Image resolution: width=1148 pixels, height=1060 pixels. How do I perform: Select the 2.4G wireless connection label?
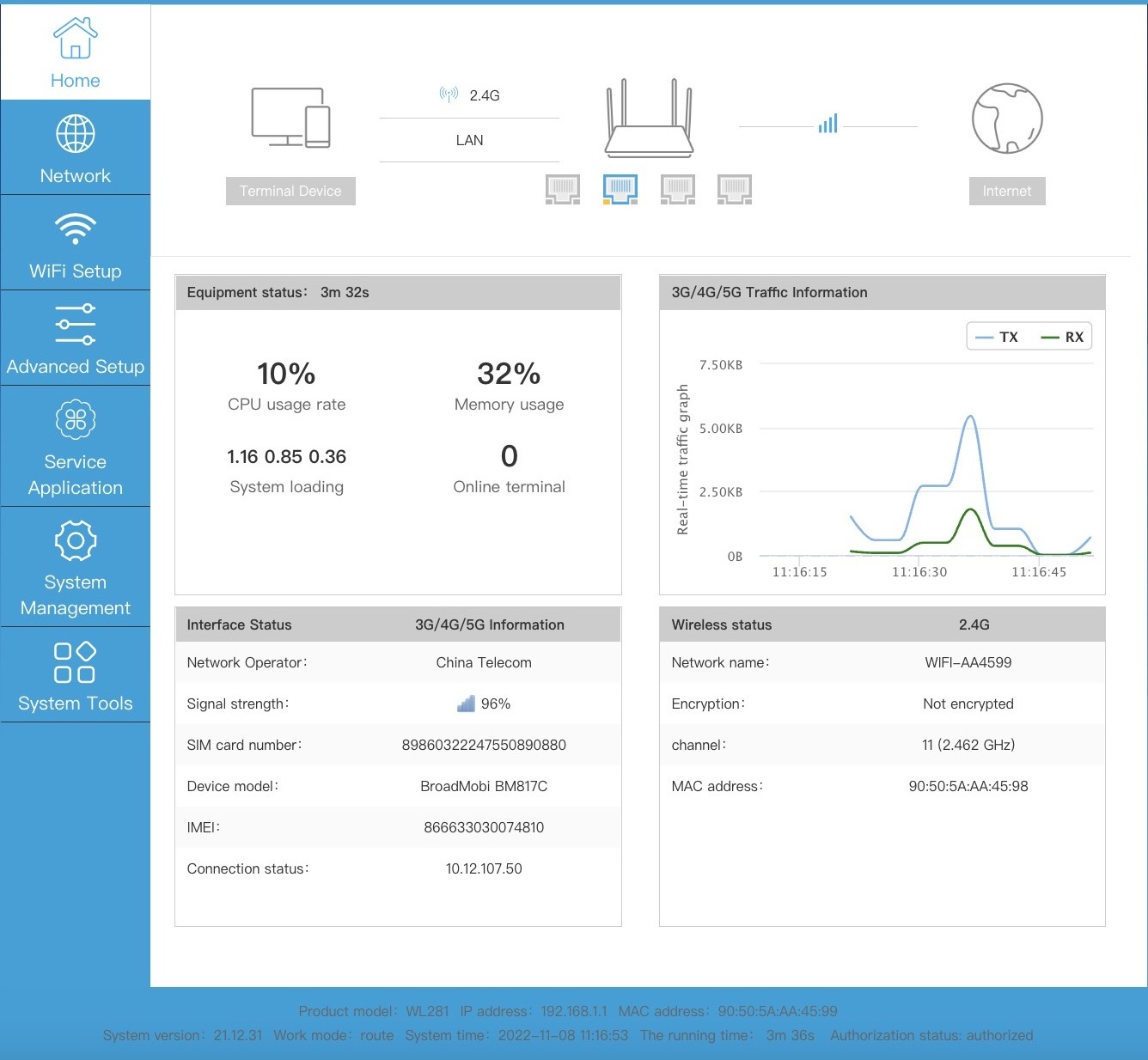coord(470,95)
